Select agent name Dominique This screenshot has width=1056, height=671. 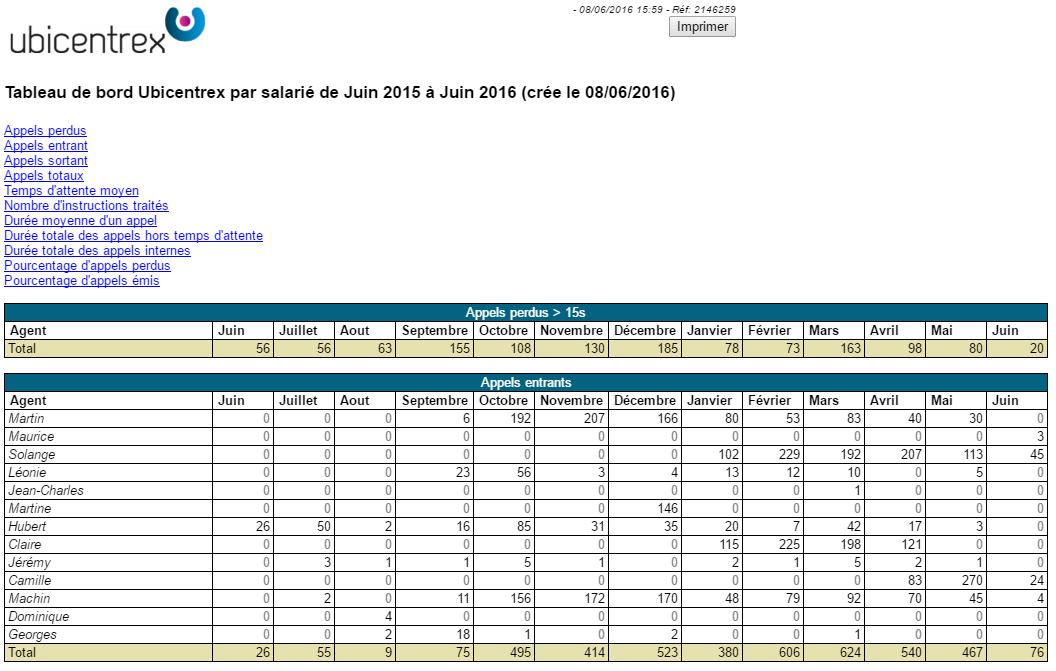tap(39, 616)
